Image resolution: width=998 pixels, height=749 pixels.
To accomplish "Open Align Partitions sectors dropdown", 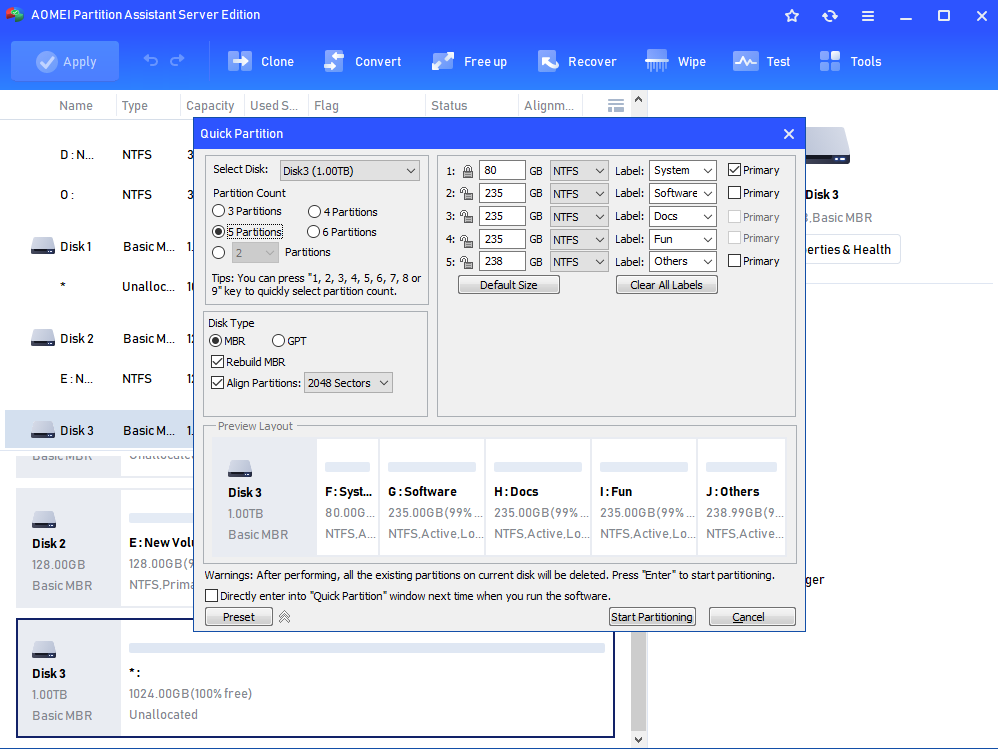I will (348, 383).
